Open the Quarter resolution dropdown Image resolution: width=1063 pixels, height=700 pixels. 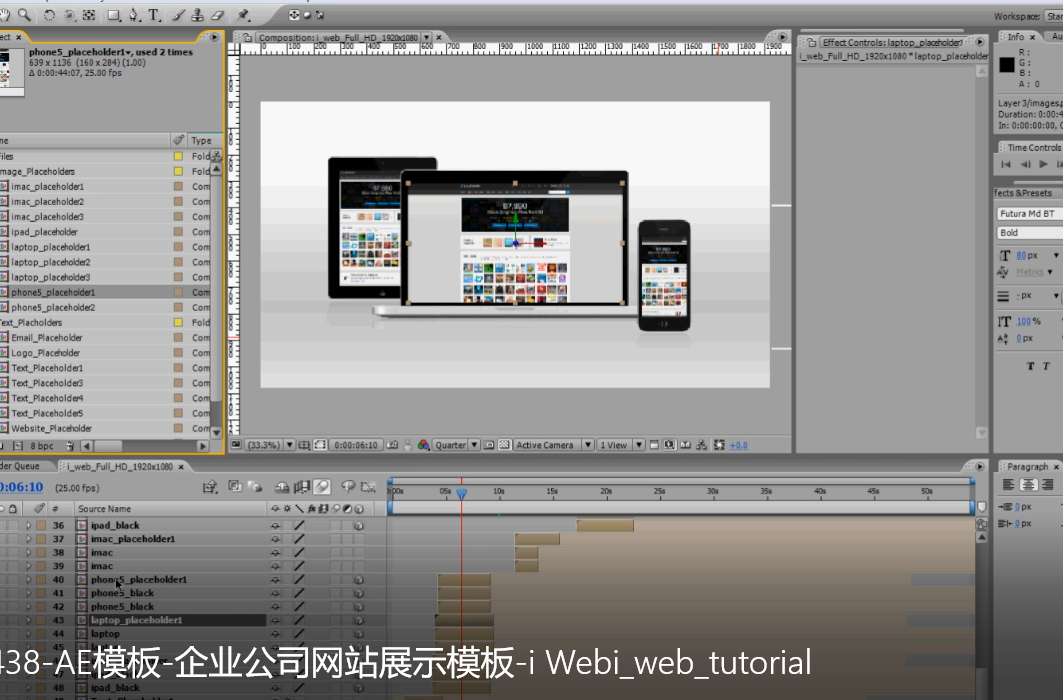[456, 445]
